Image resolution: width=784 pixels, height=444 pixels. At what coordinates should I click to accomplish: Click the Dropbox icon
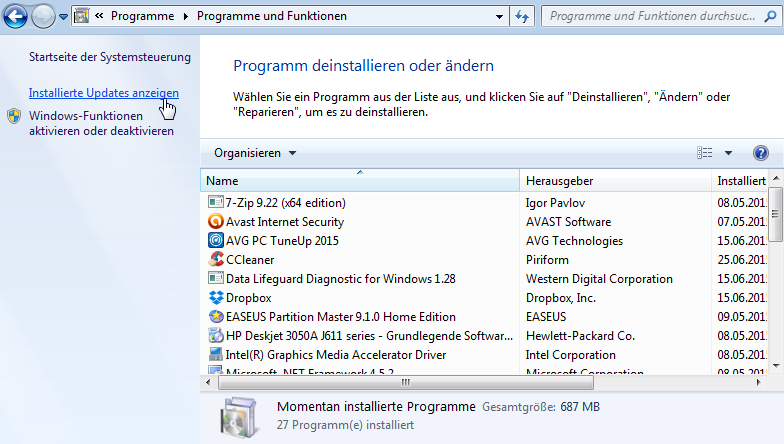coord(216,298)
